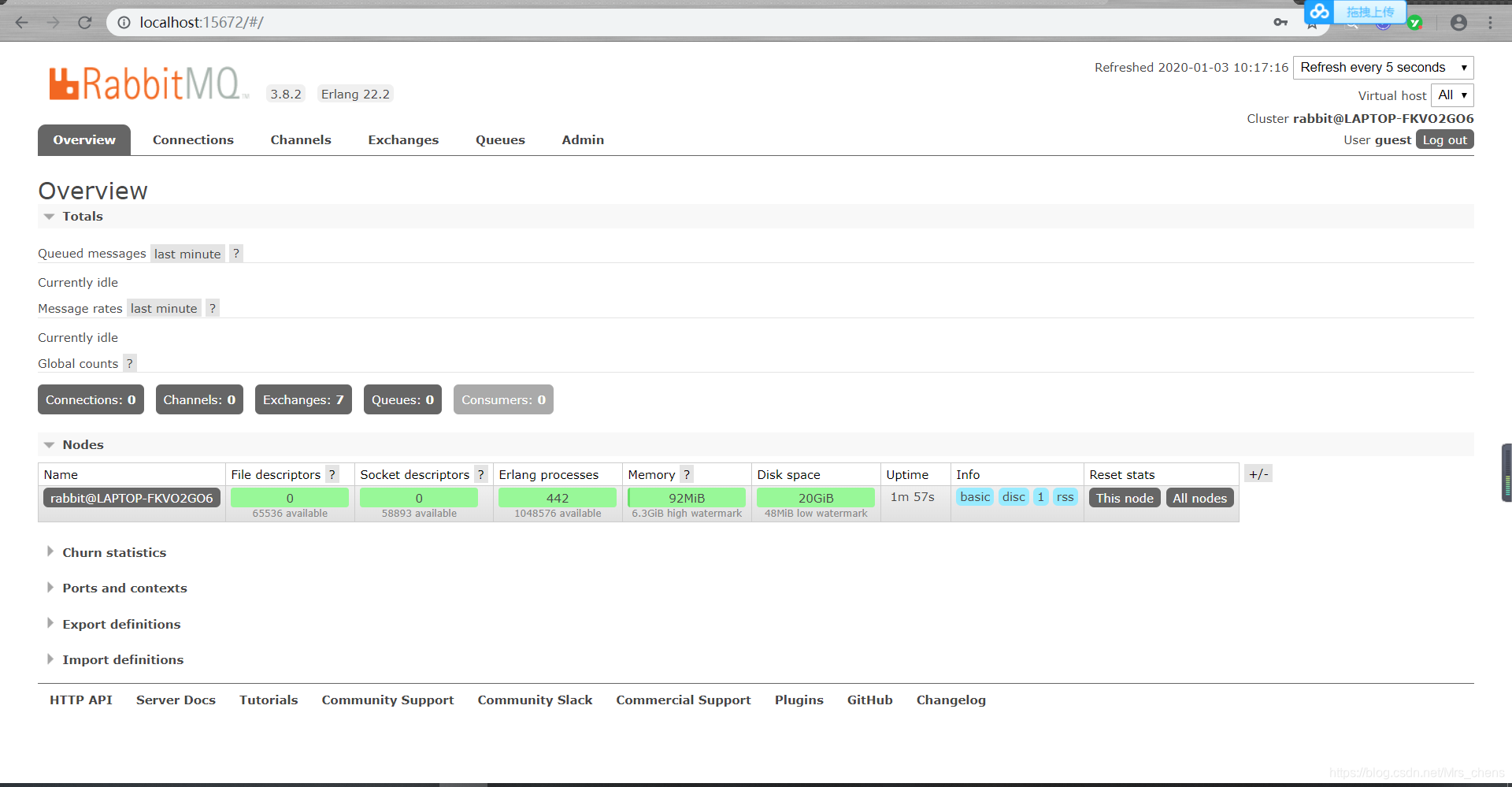Viewport: 1512px width, 787px height.
Task: Click the File descriptors 0 bar
Action: pos(290,498)
